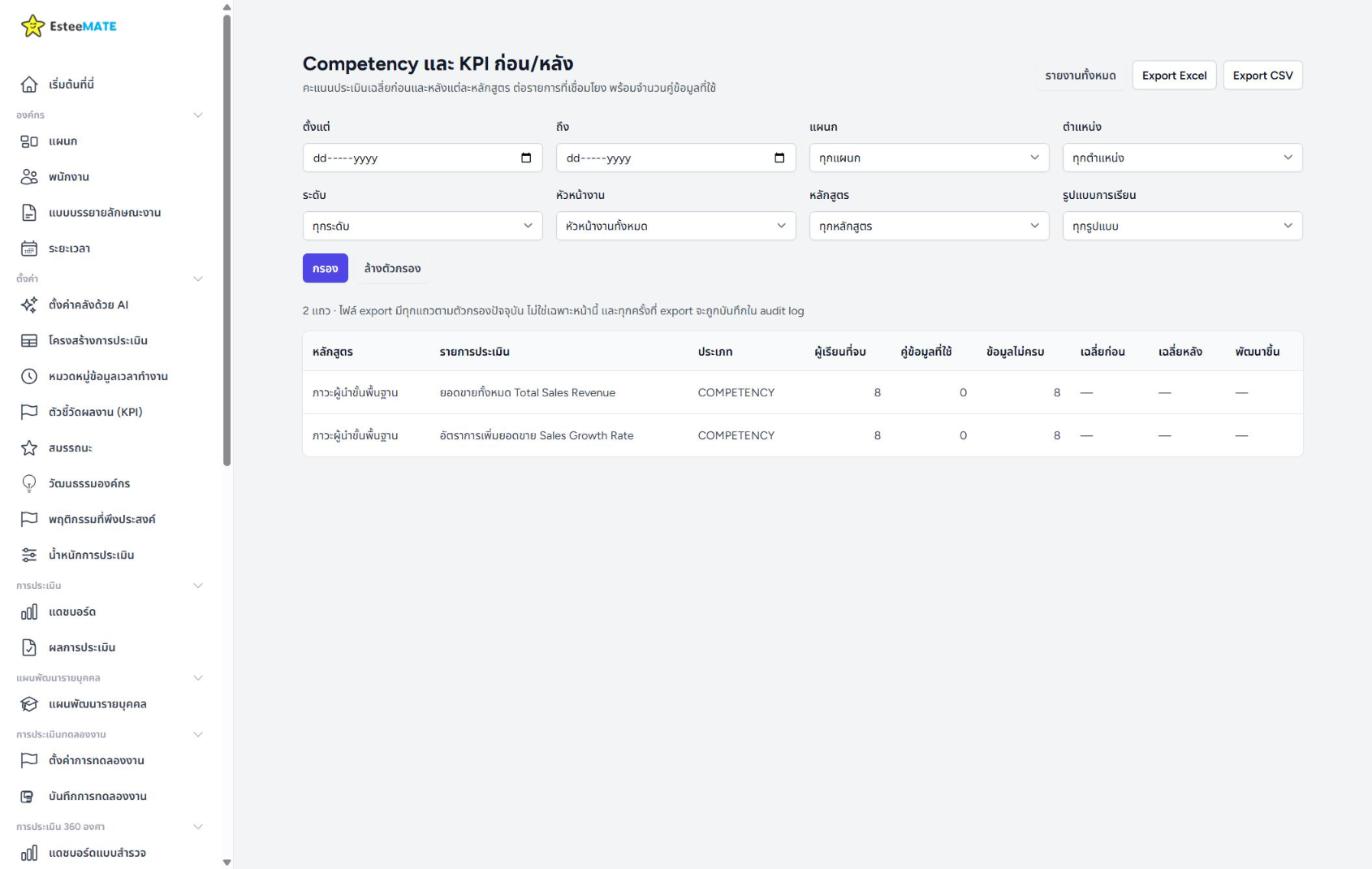Click the แดชบอร์ด bar chart icon
1372x869 pixels.
point(29,612)
